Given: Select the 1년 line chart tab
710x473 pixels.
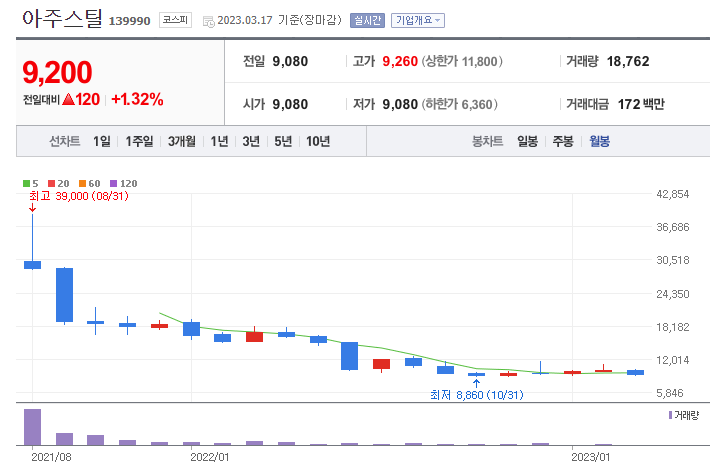Looking at the screenshot, I should (220, 141).
